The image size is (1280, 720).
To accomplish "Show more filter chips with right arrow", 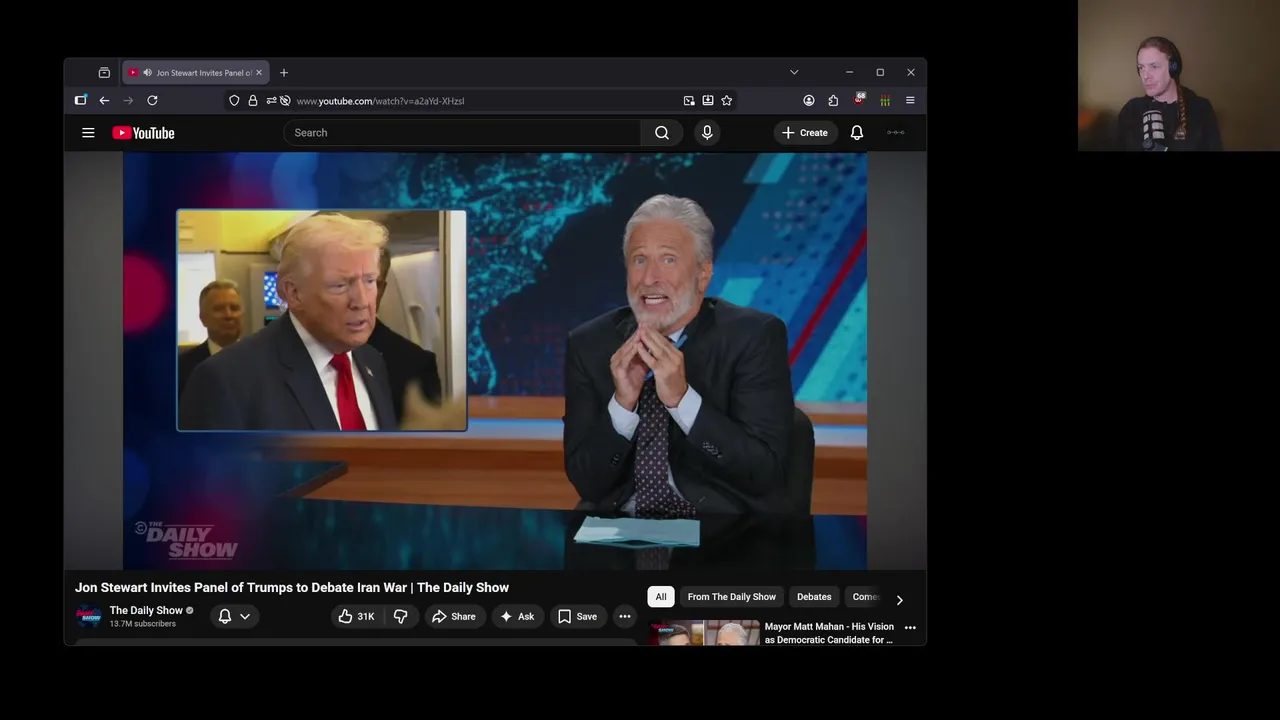I will click(899, 600).
